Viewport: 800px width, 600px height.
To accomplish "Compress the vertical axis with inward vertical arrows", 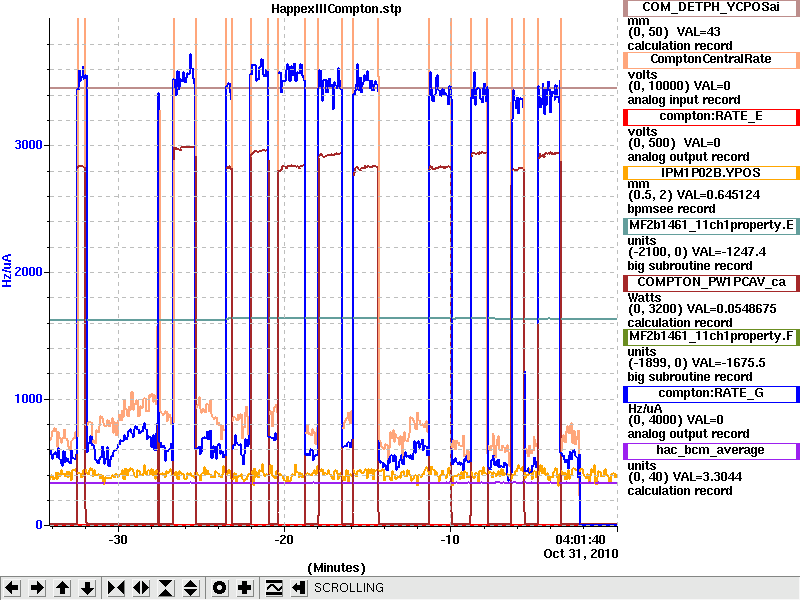I will tap(166, 588).
